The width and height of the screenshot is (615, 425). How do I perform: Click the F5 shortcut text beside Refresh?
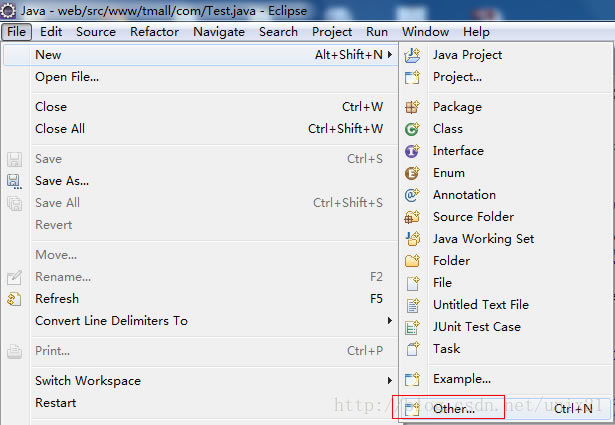click(x=376, y=299)
